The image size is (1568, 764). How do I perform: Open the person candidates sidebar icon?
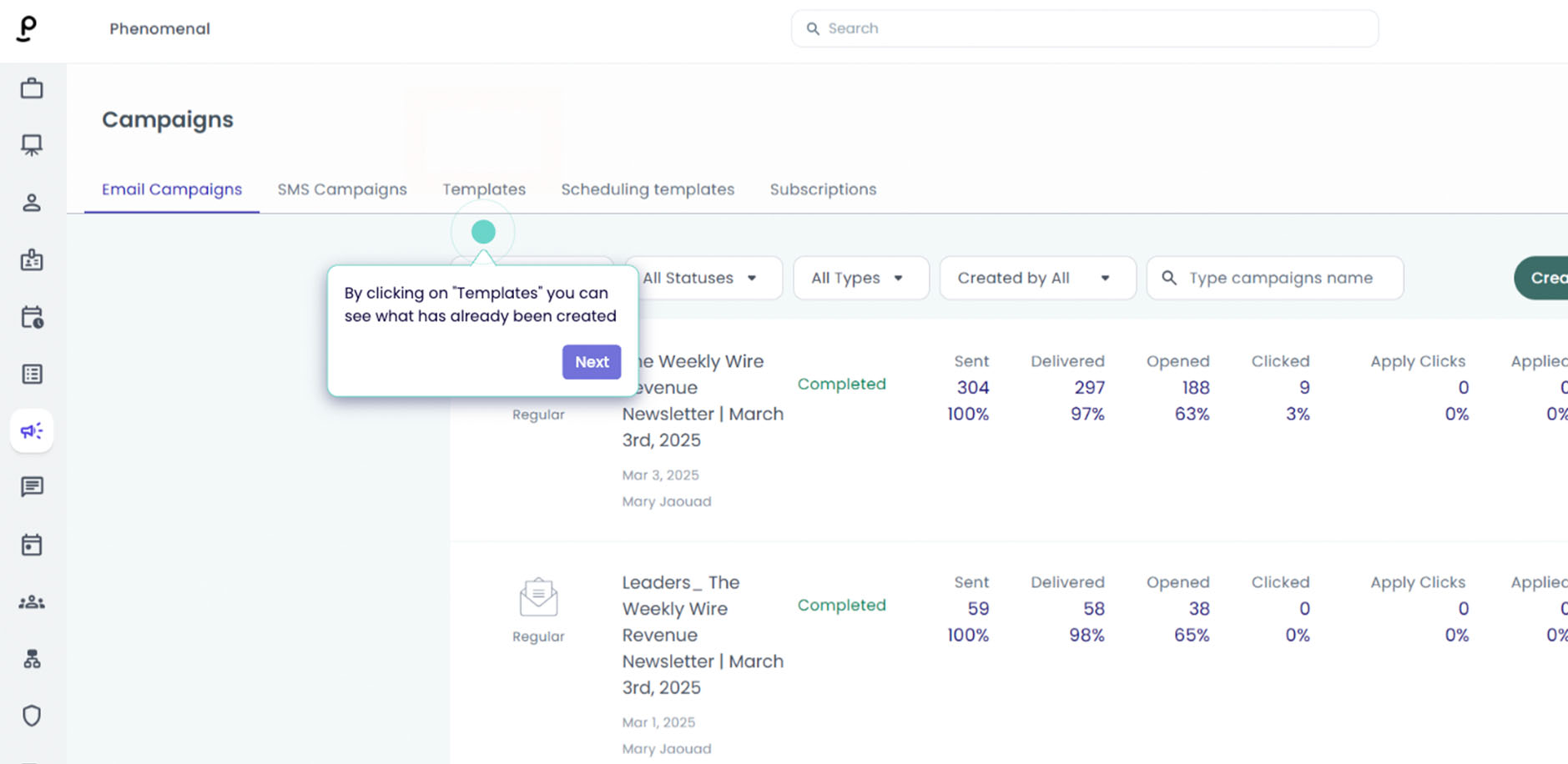click(32, 203)
